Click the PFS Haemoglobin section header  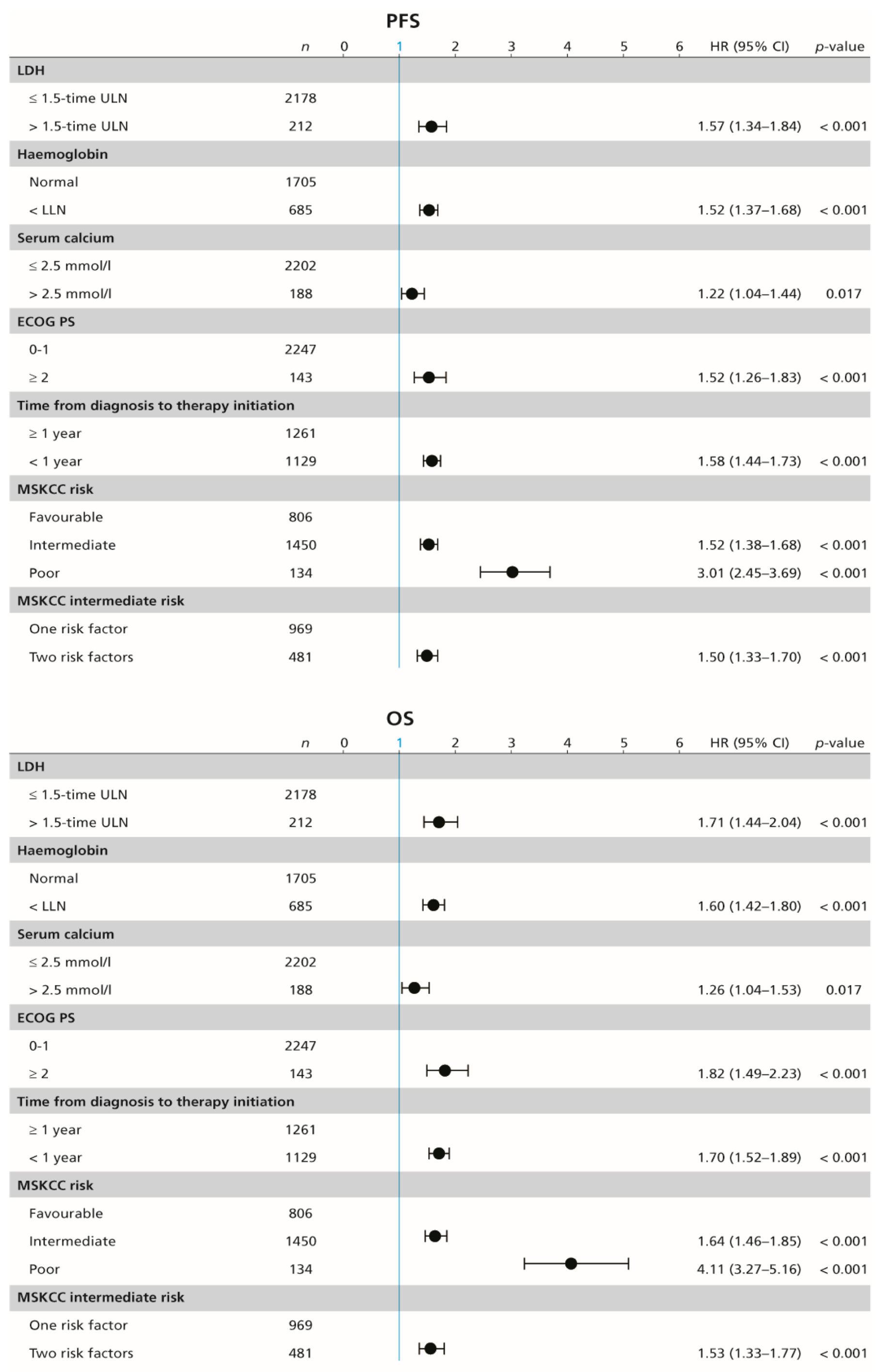[62, 154]
